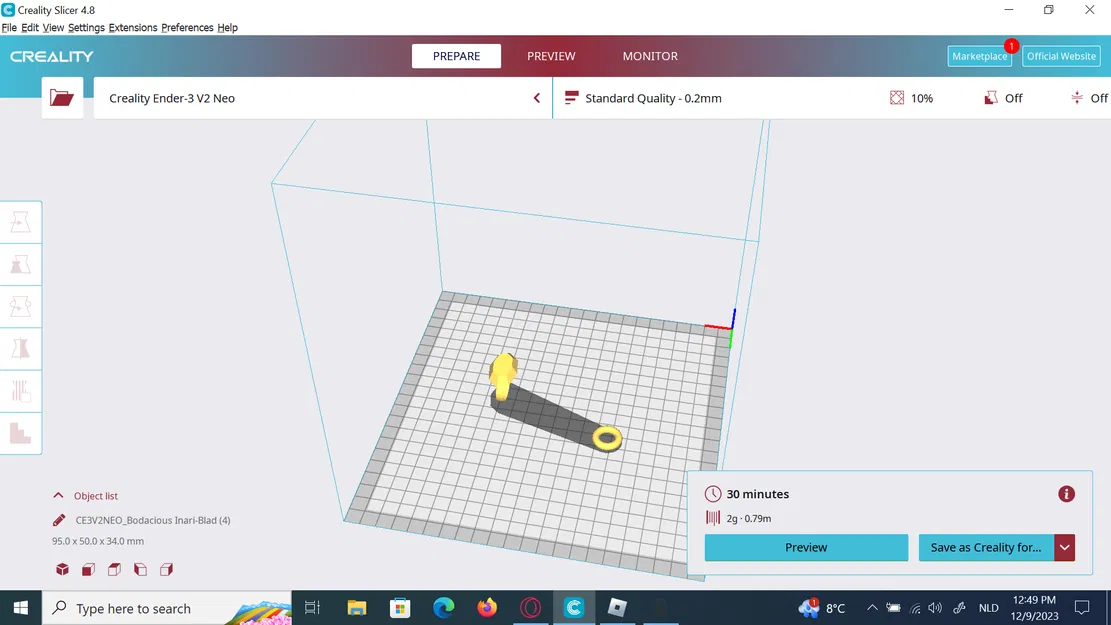Open the Settings menu

pyautogui.click(x=86, y=28)
